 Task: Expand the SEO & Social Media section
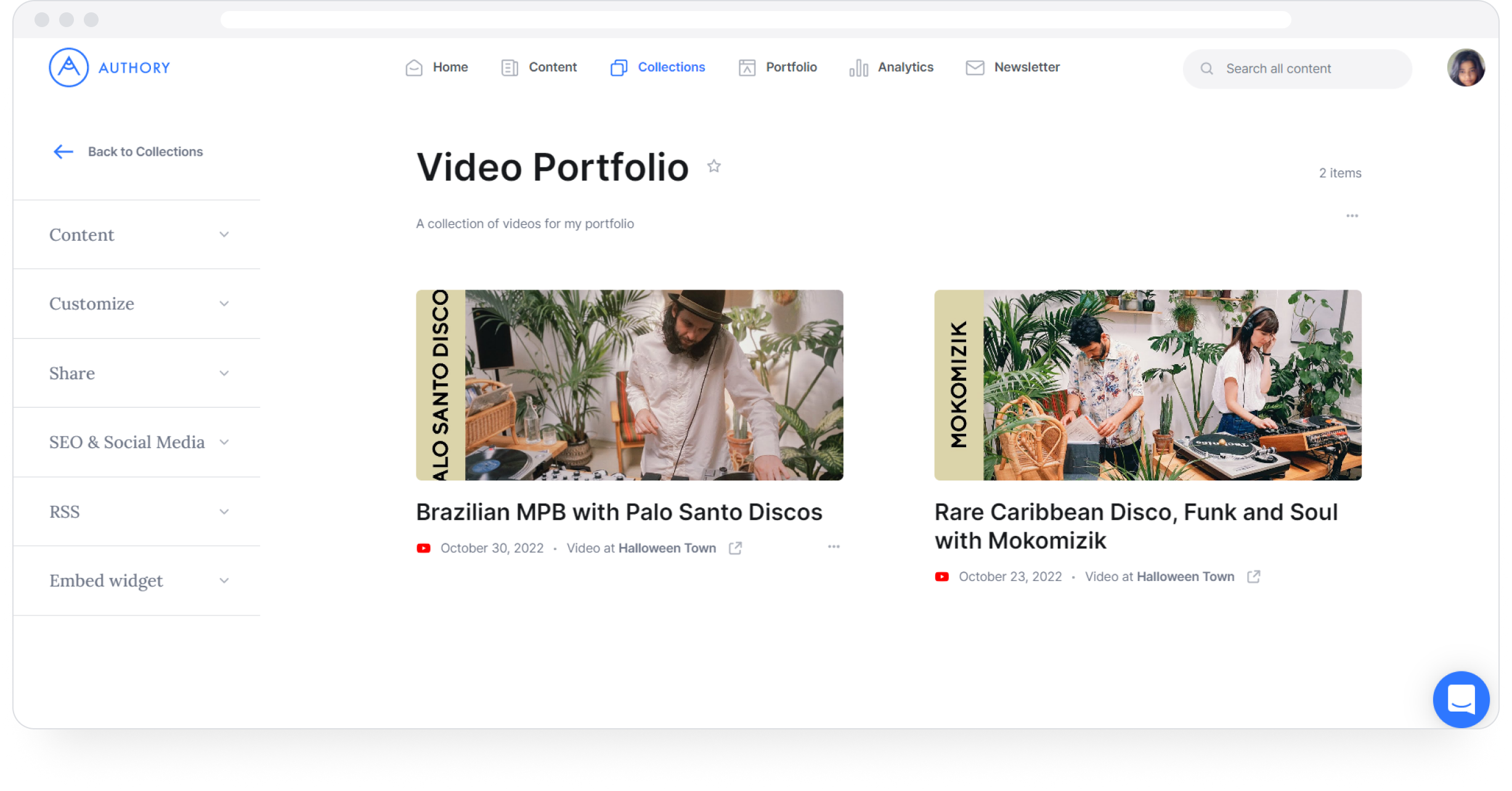(x=137, y=442)
